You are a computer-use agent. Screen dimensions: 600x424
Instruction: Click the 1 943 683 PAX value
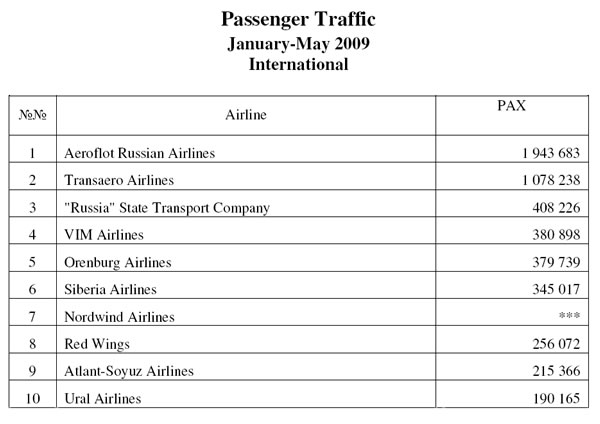click(x=551, y=153)
